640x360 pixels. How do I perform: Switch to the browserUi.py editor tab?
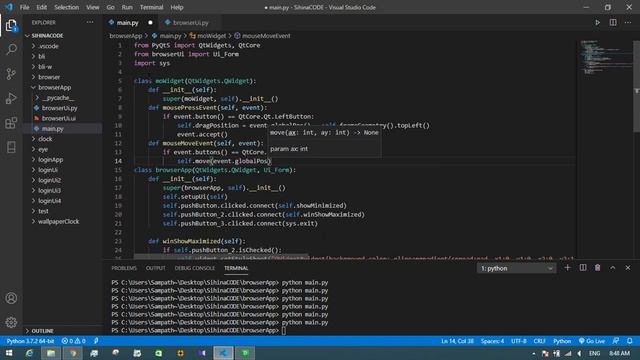click(x=190, y=22)
